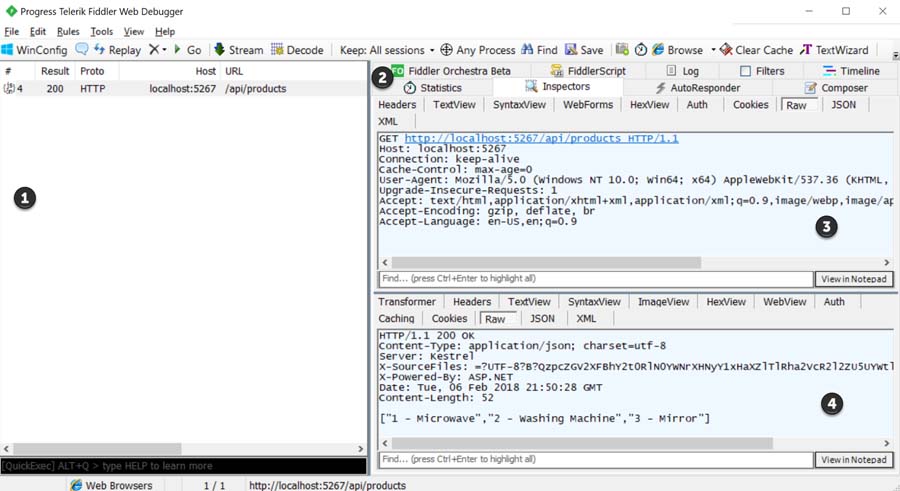Click Any Process target icon

(447, 50)
